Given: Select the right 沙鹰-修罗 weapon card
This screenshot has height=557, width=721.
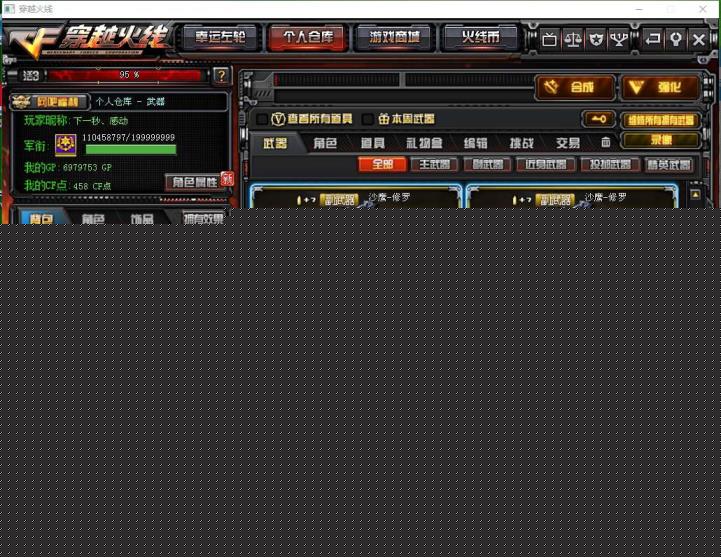Looking at the screenshot, I should click(x=572, y=197).
